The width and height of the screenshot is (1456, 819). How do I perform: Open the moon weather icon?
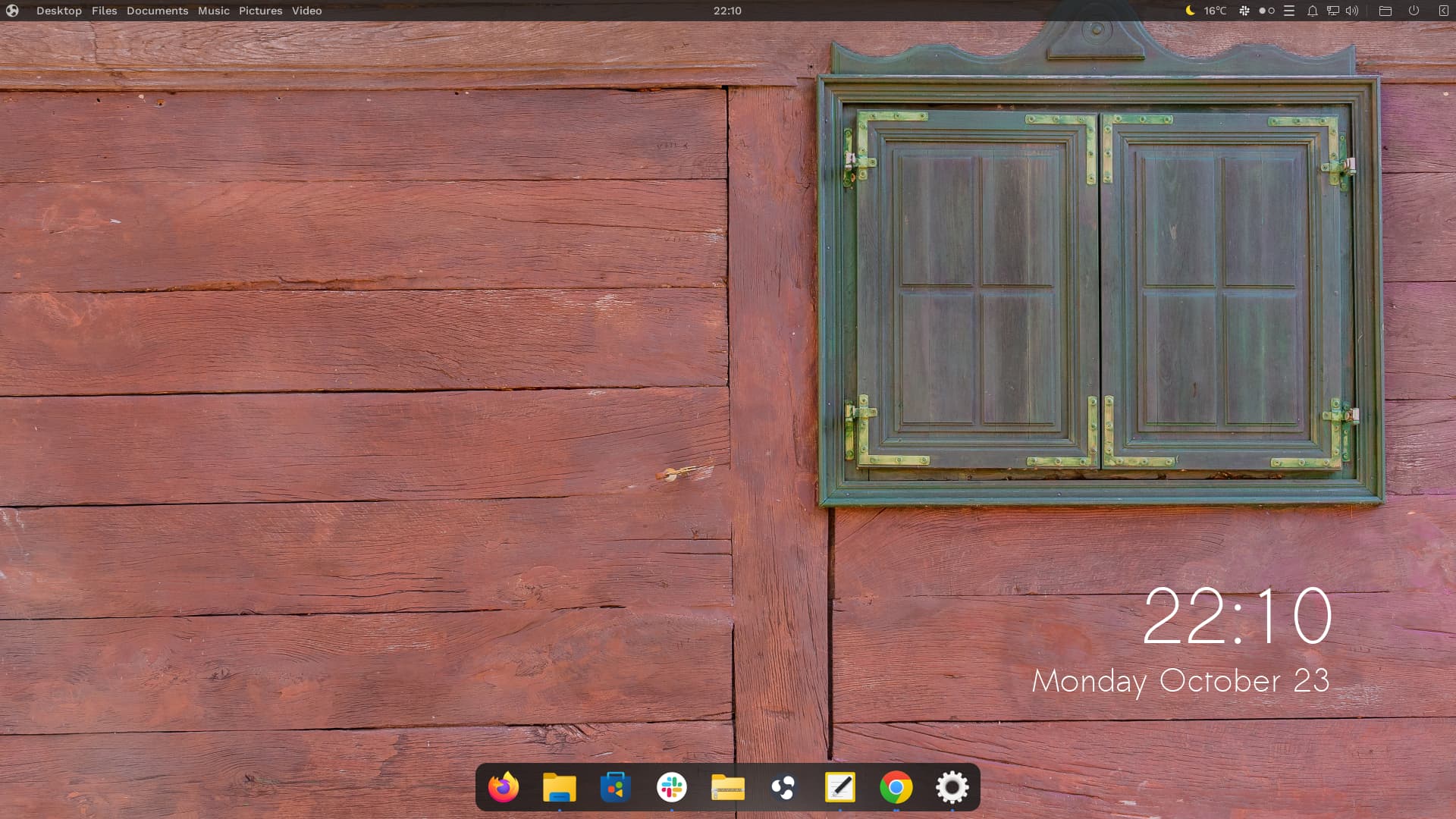pos(1190,11)
